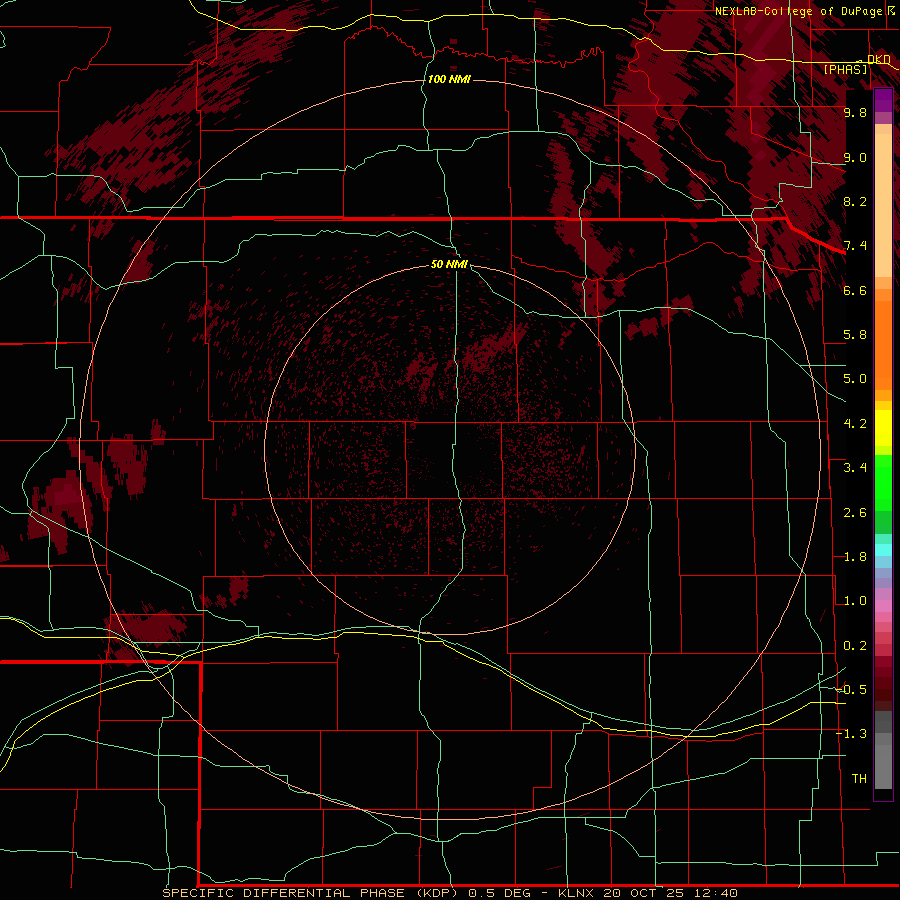This screenshot has width=900, height=900.
Task: Click the 5.8 value on color scale
Action: (x=855, y=335)
